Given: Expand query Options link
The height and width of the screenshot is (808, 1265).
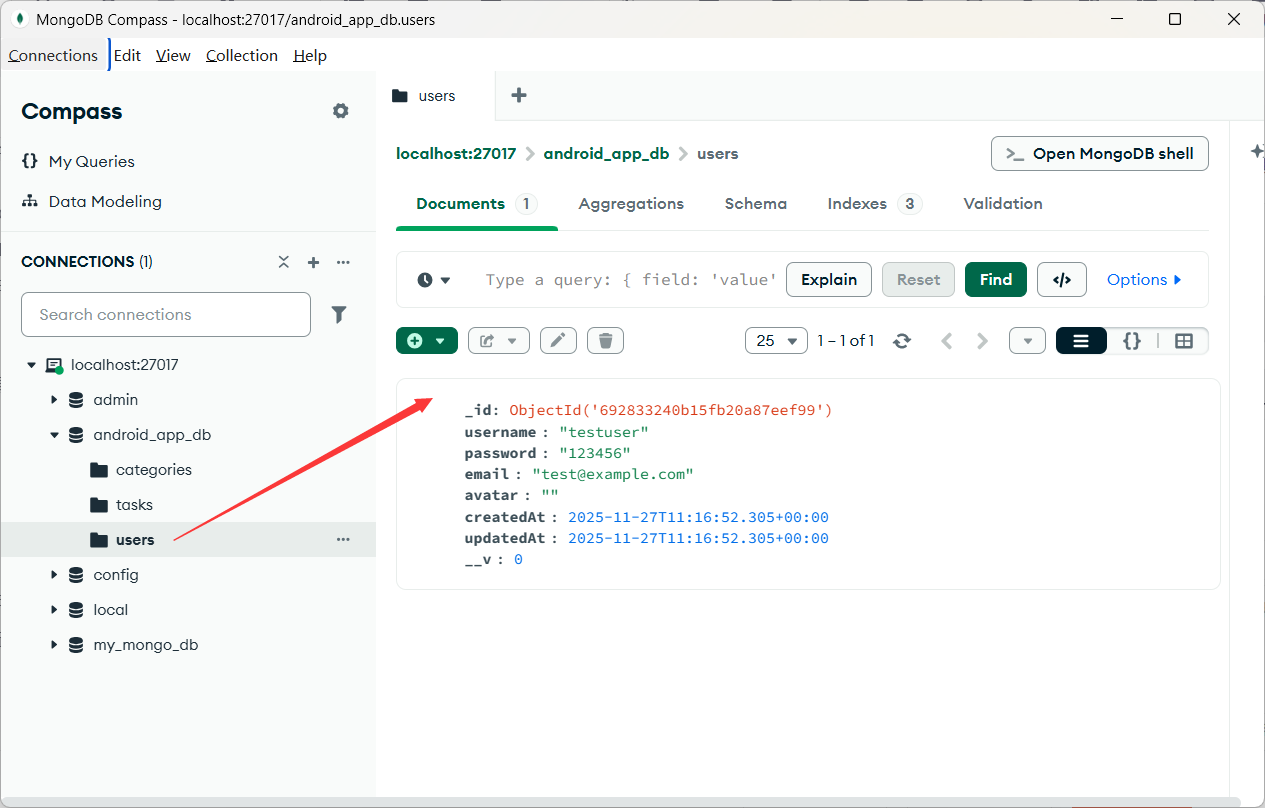Looking at the screenshot, I should 1144,280.
